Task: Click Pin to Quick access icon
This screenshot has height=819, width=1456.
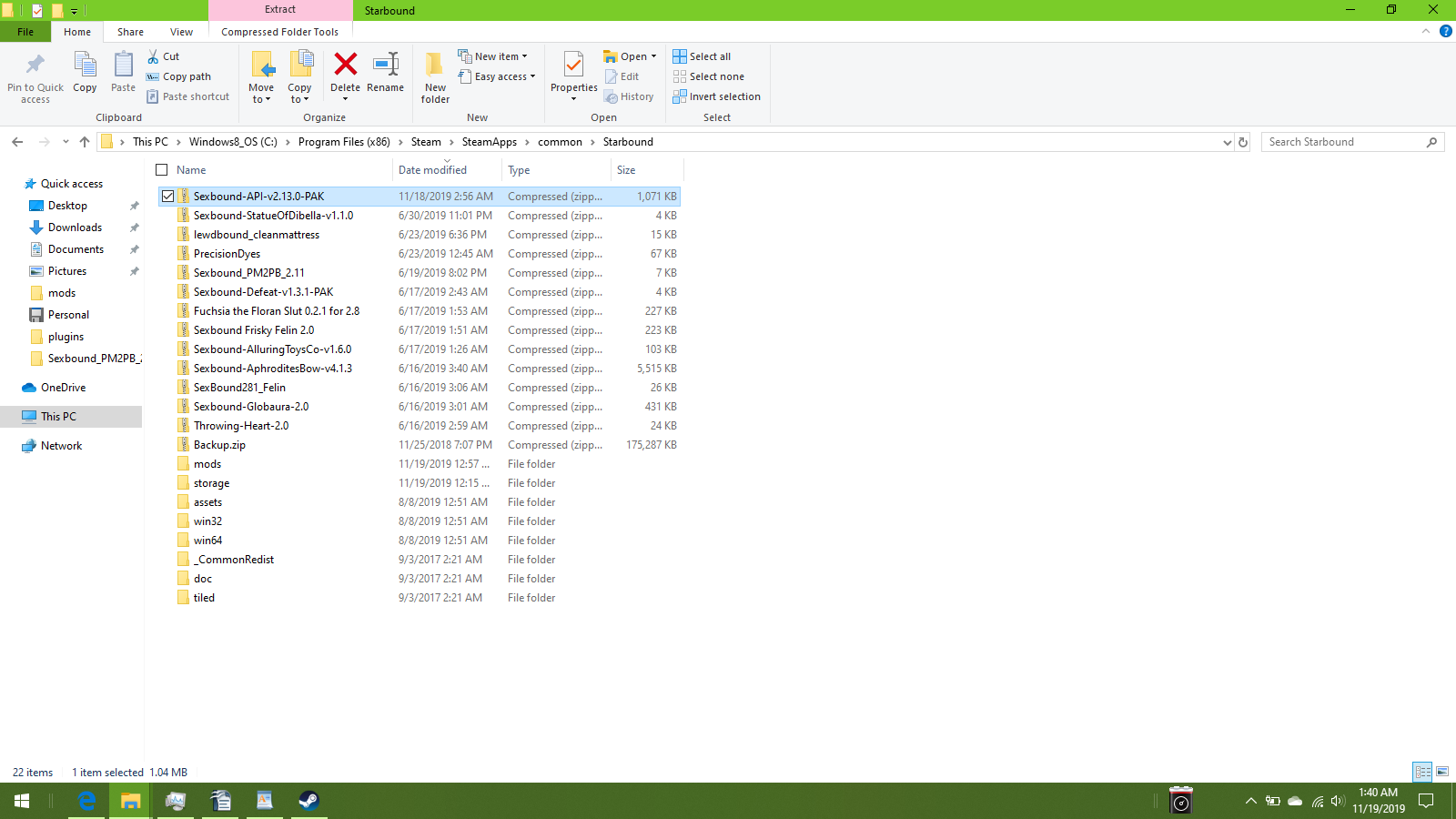Action: [x=35, y=76]
